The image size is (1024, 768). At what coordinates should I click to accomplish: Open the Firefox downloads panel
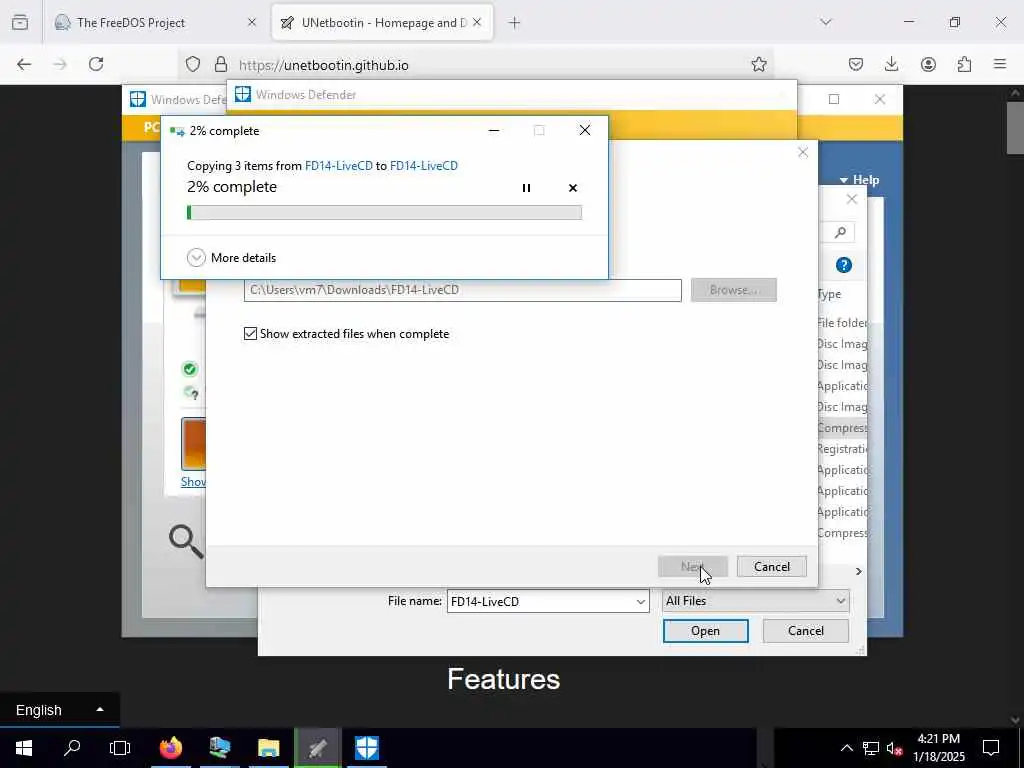(x=891, y=64)
